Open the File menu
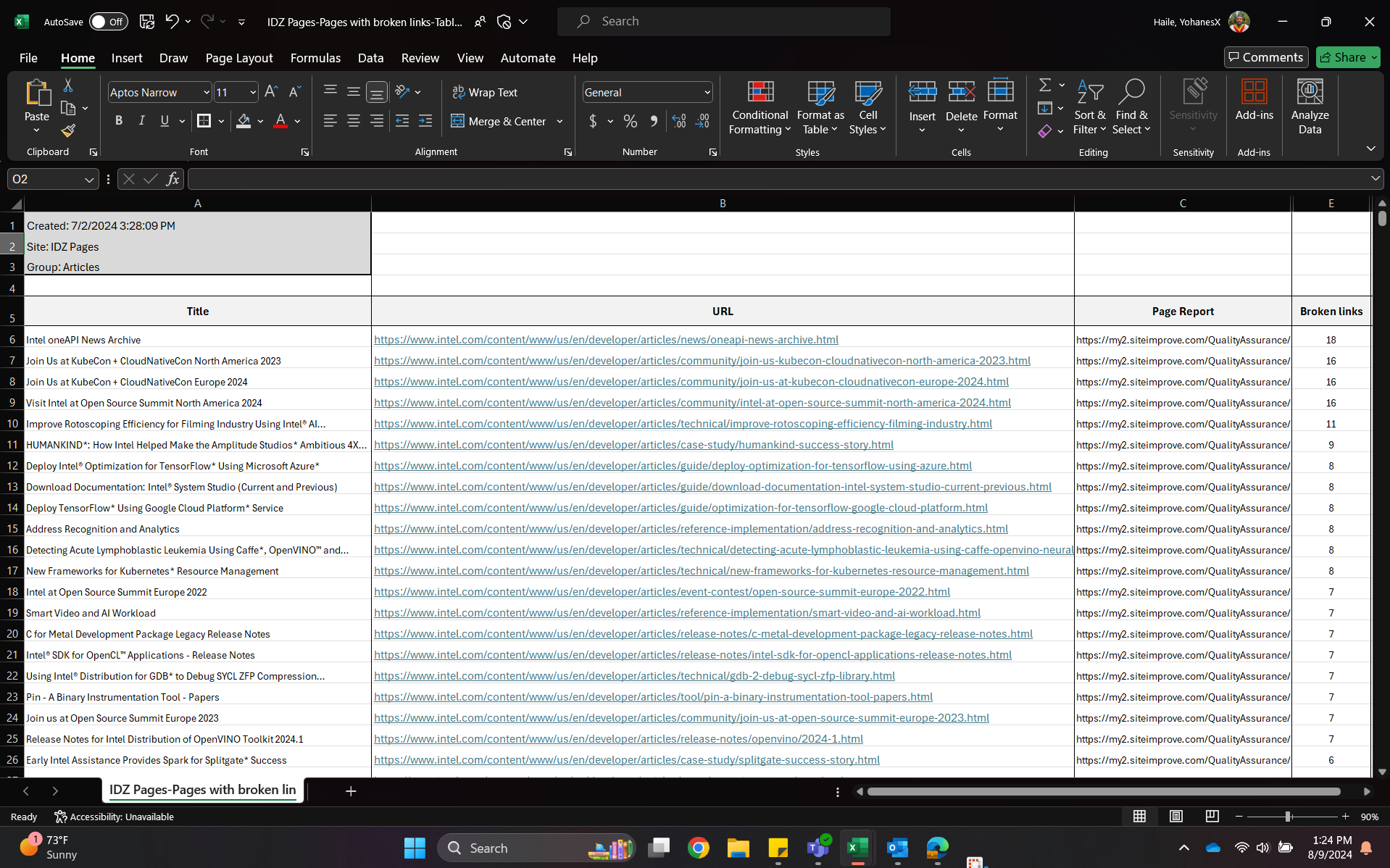The width and height of the screenshot is (1390, 868). coord(28,58)
